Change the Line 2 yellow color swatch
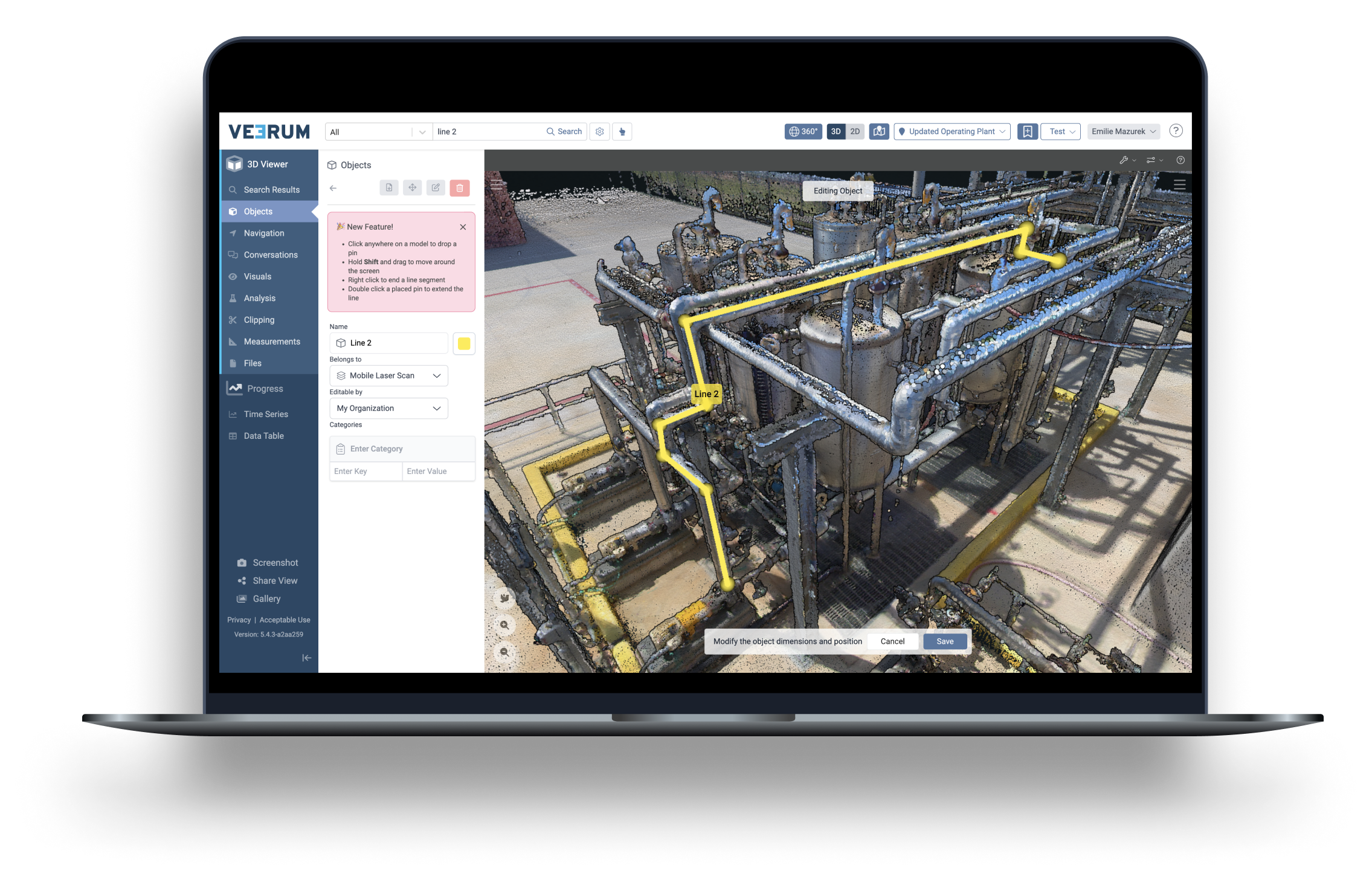This screenshot has height=891, width=1372. pos(464,343)
